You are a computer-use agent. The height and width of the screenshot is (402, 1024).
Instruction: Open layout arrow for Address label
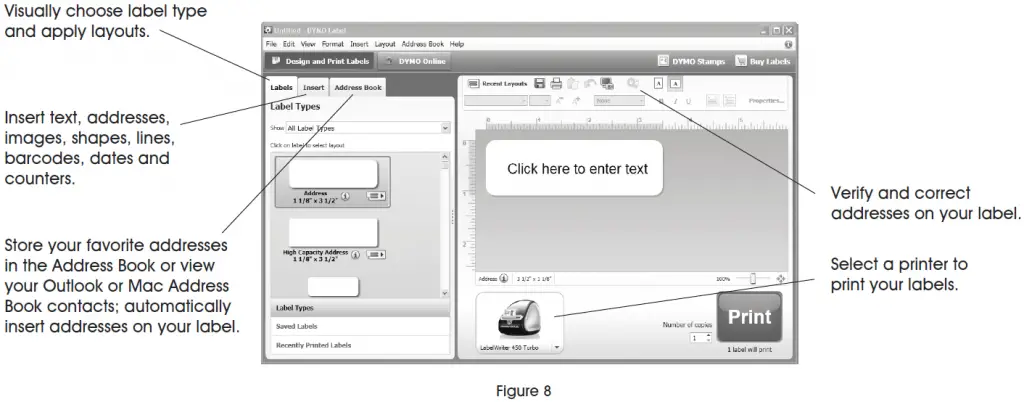click(376, 196)
